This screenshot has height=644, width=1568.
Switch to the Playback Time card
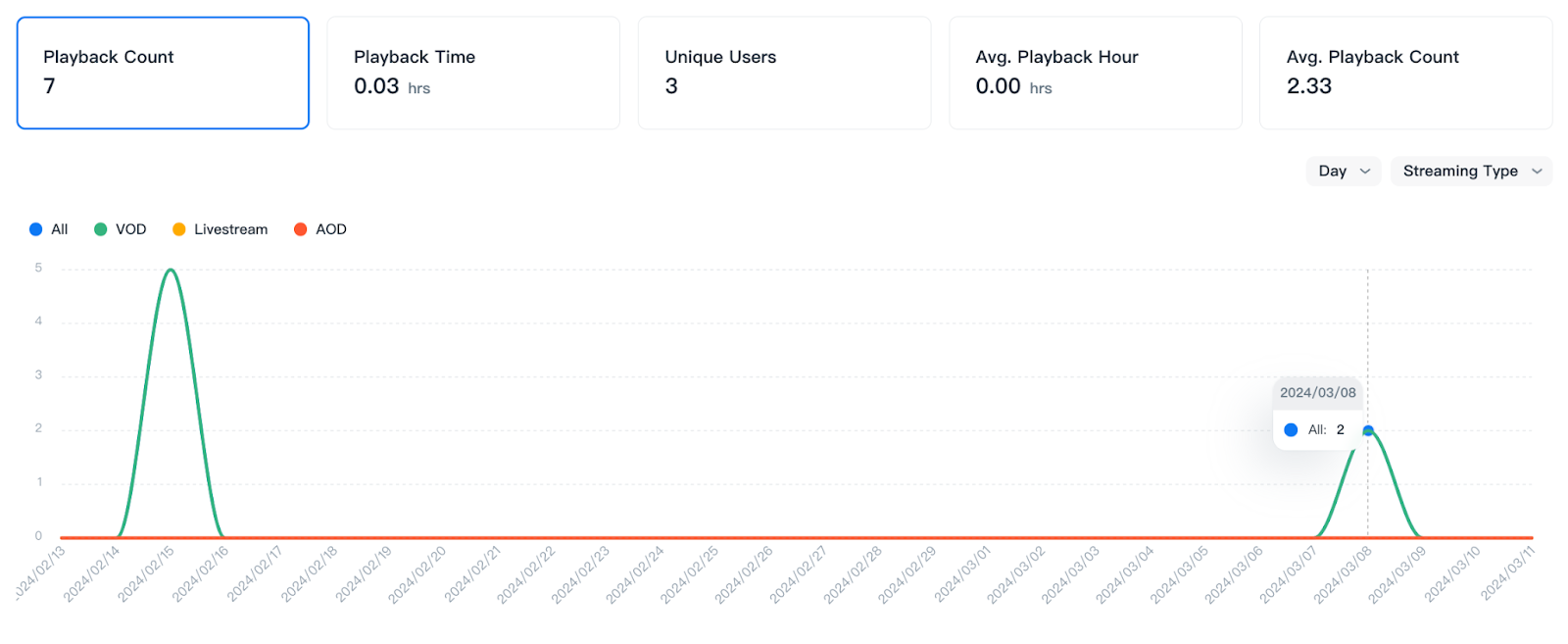(472, 73)
